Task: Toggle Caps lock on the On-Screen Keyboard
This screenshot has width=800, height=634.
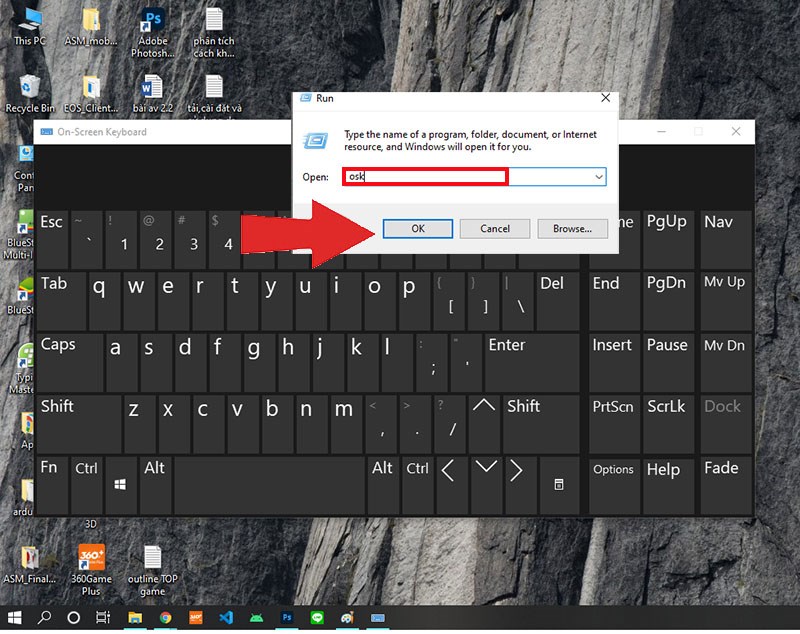Action: pos(70,362)
